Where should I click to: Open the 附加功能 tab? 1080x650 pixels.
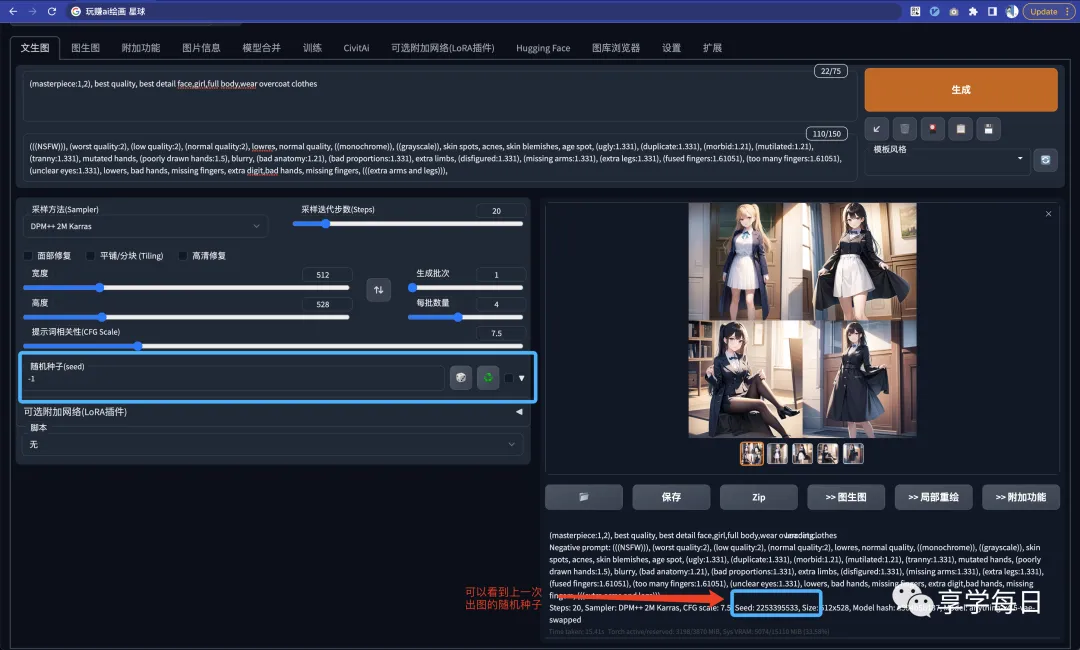point(141,48)
